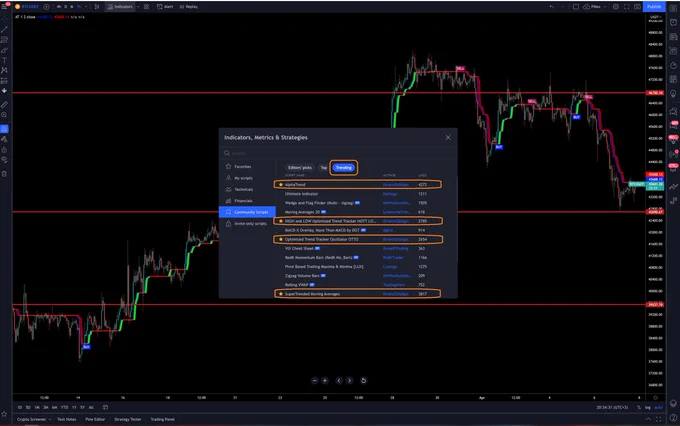Toggle the magnet mode tool
This screenshot has height=426, width=680.
[x=4, y=129]
